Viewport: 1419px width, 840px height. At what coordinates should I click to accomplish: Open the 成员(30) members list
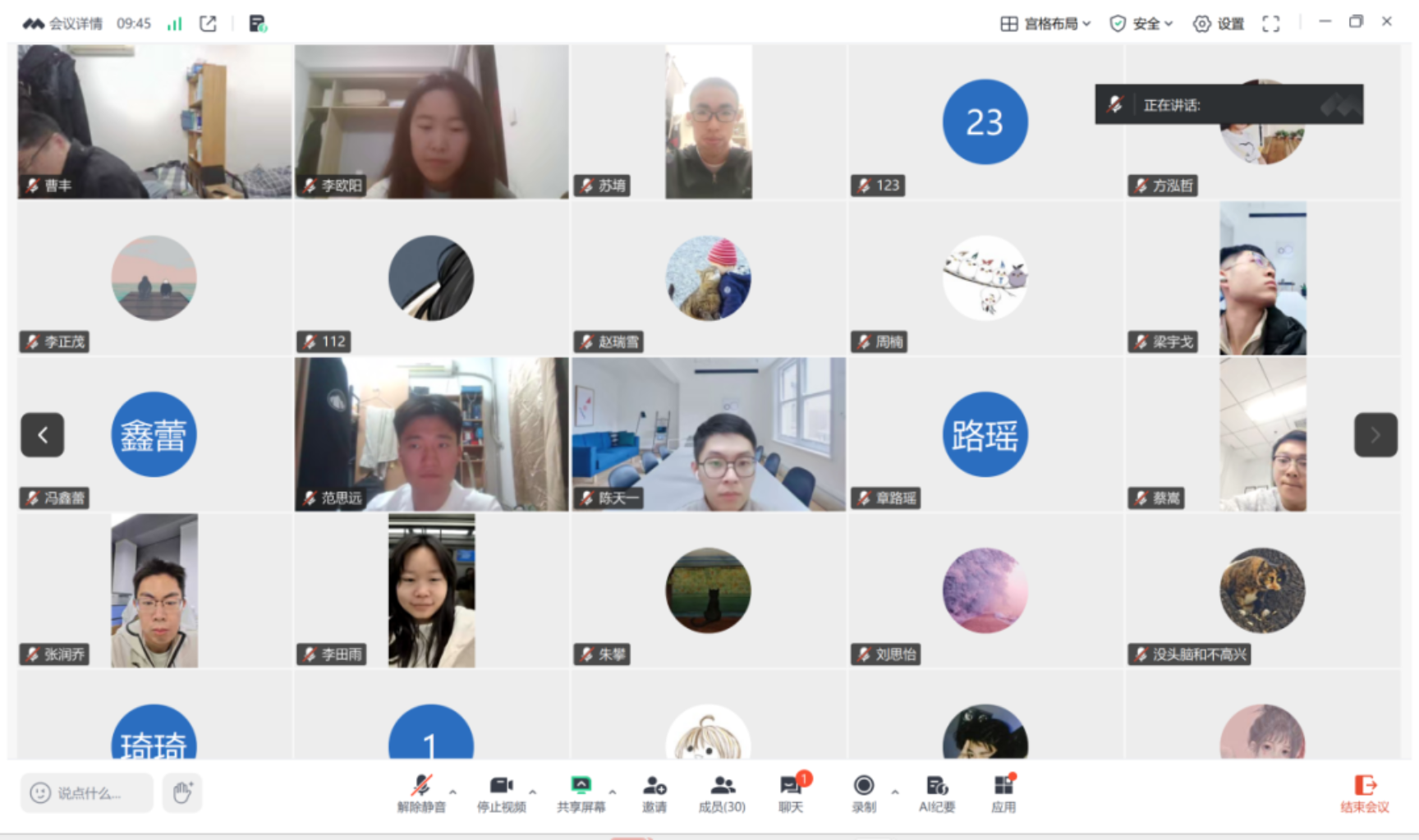[x=722, y=793]
